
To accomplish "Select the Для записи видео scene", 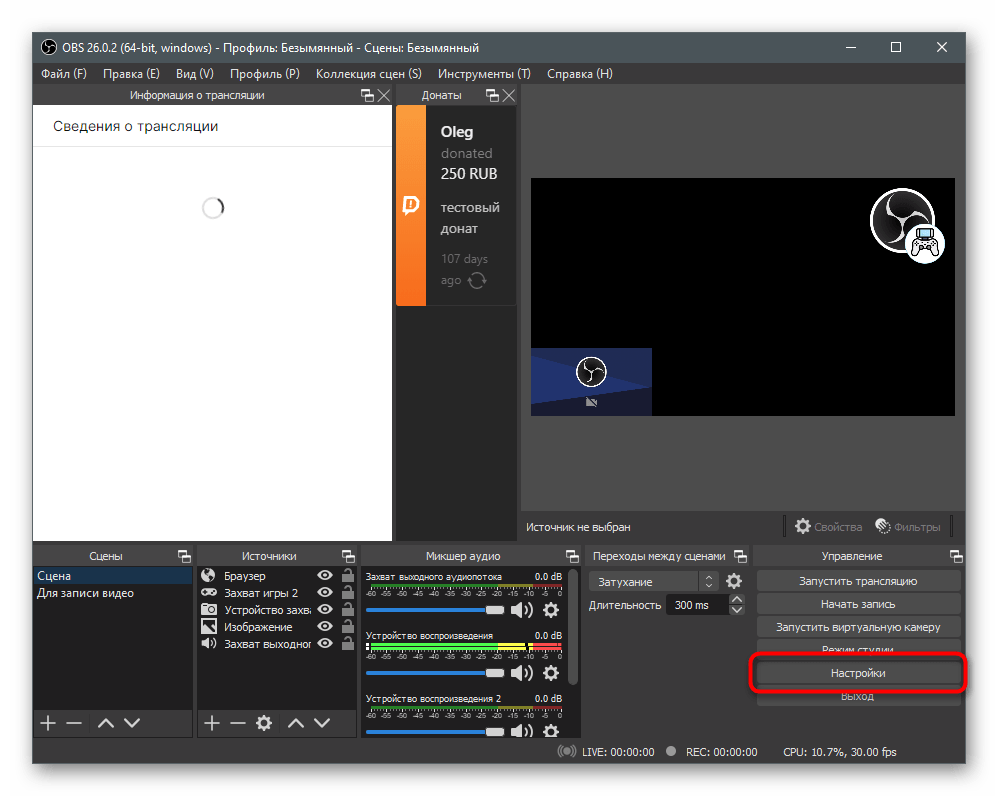I will pyautogui.click(x=85, y=593).
